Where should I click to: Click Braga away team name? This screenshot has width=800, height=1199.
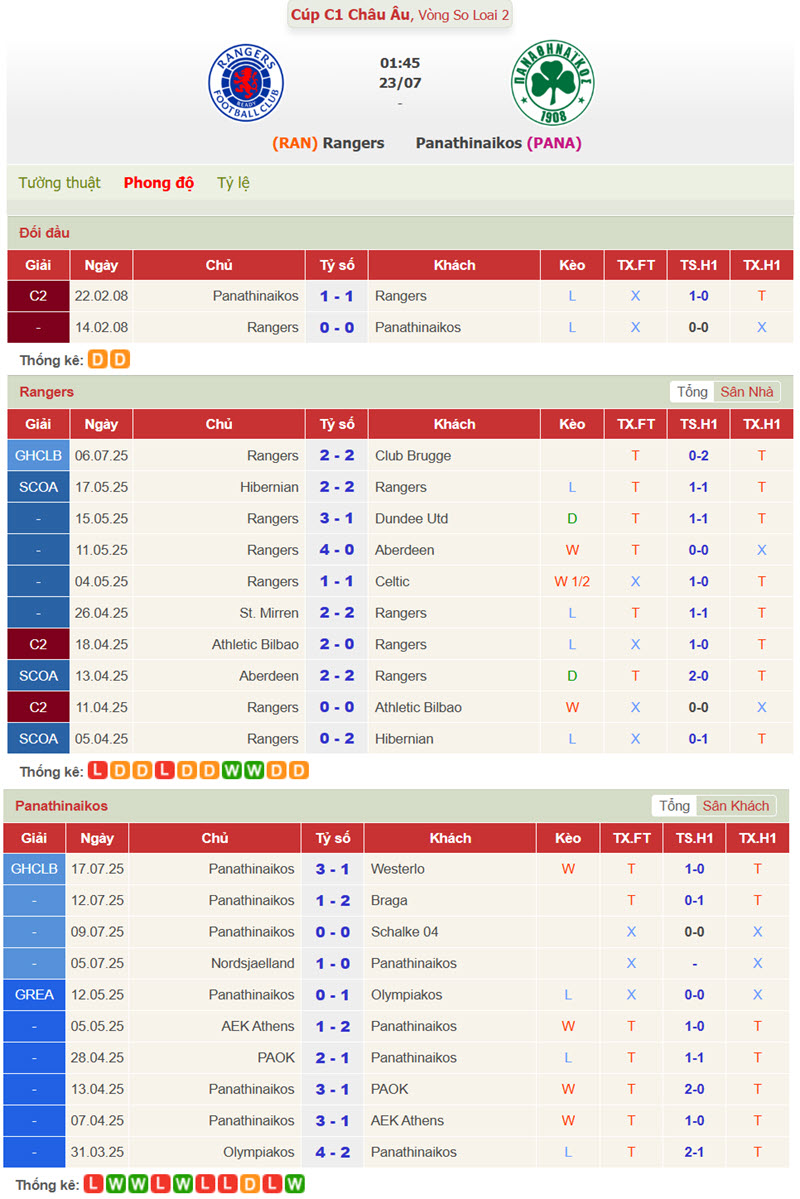click(389, 901)
